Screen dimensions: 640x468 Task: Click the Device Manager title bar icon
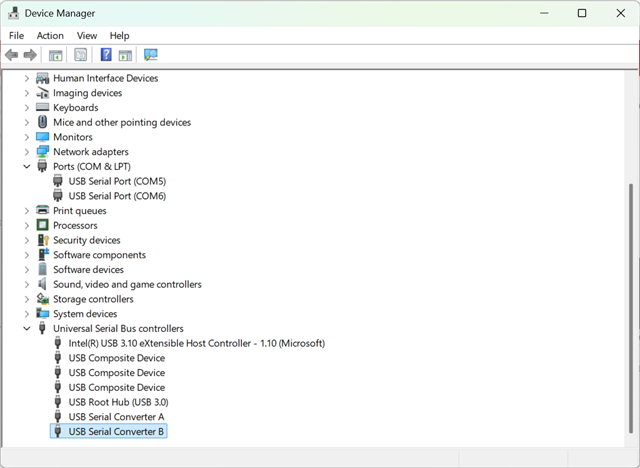(x=13, y=13)
